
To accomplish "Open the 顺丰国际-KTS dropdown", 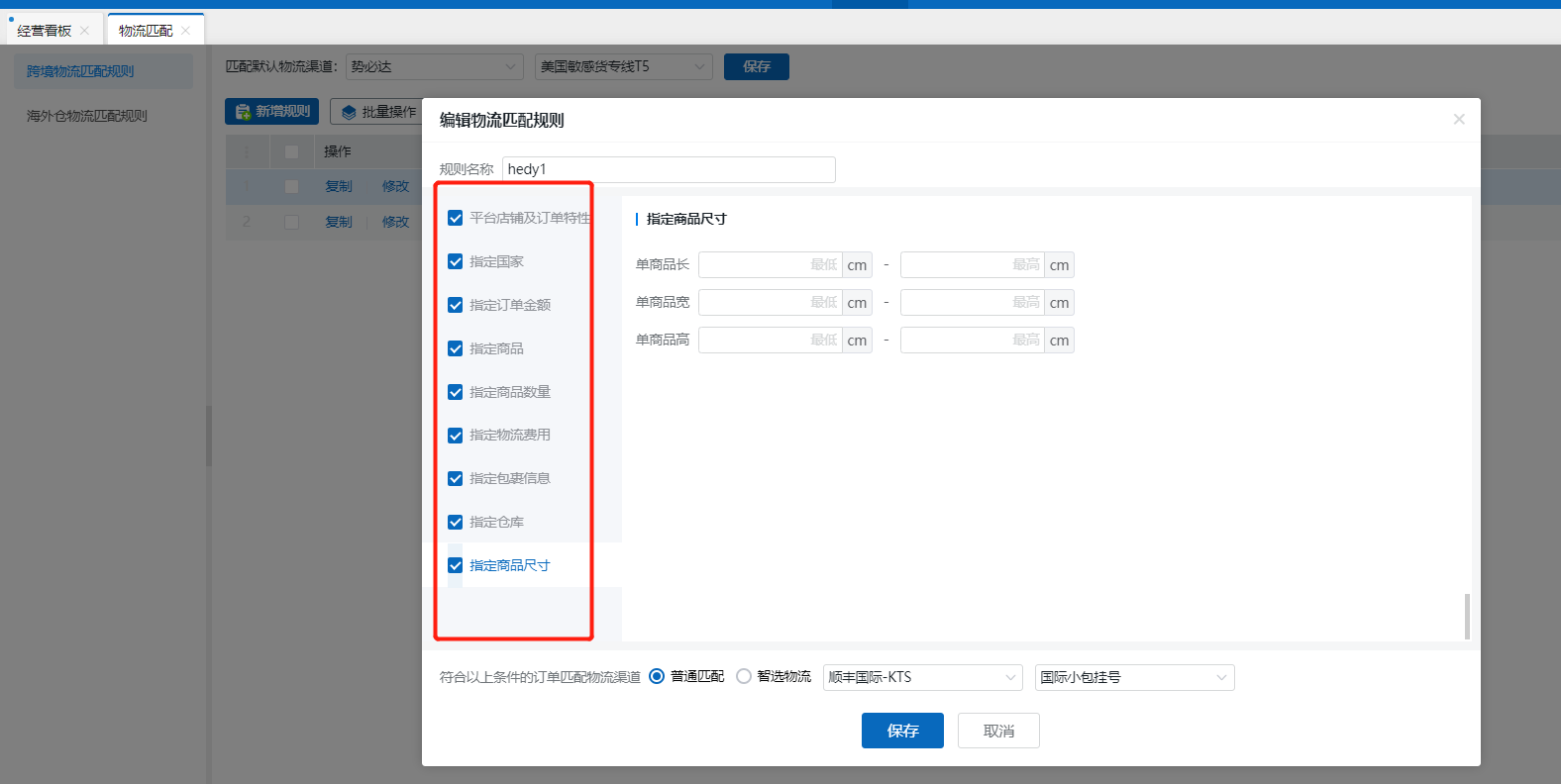I will coord(923,677).
